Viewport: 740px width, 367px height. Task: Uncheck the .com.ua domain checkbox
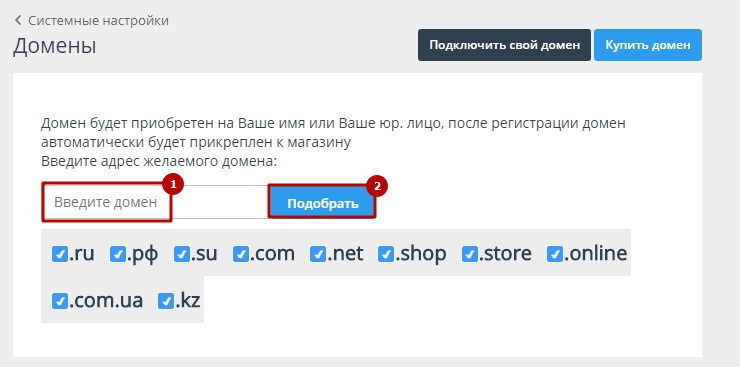click(x=59, y=300)
